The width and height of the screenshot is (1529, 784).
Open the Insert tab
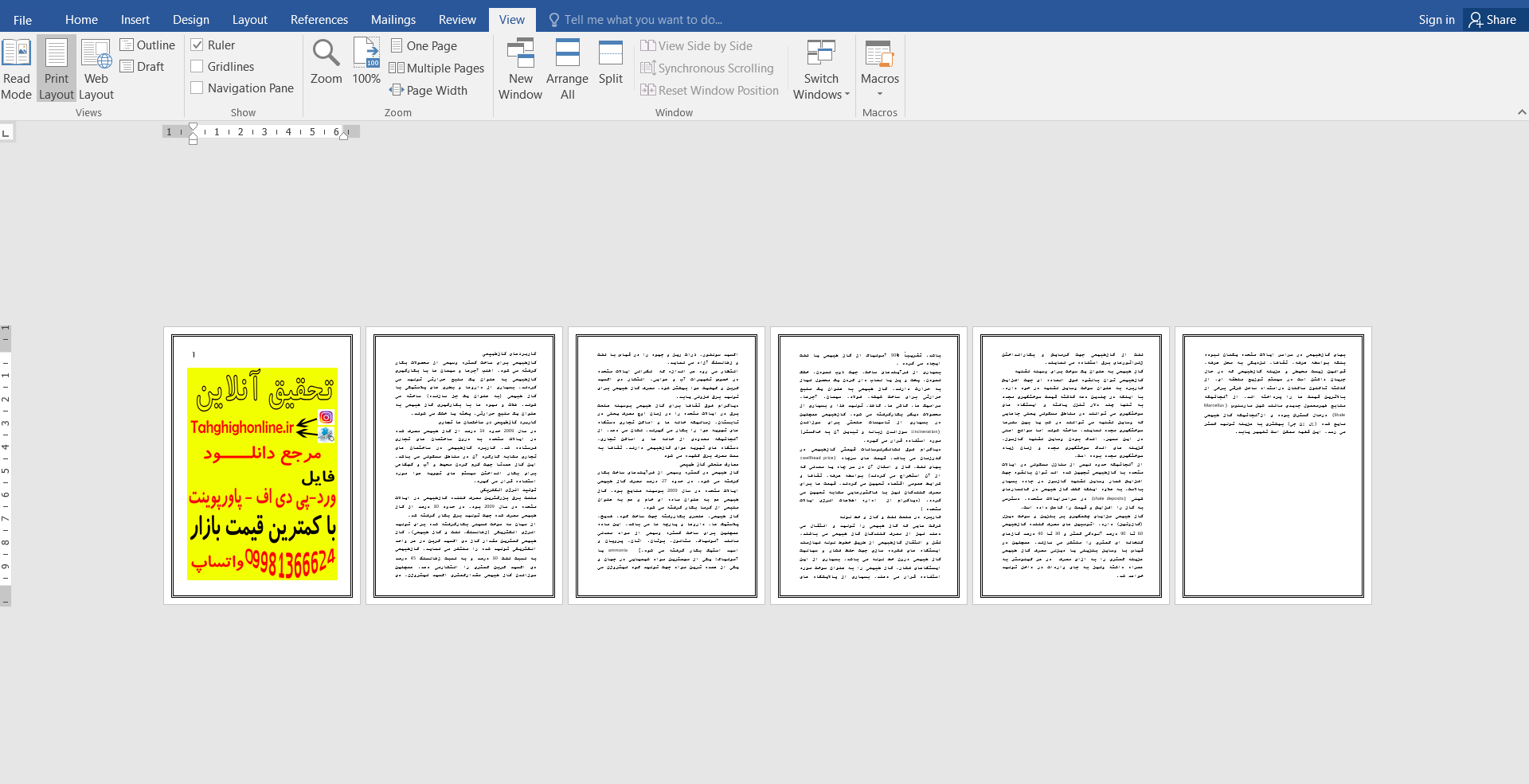(135, 19)
